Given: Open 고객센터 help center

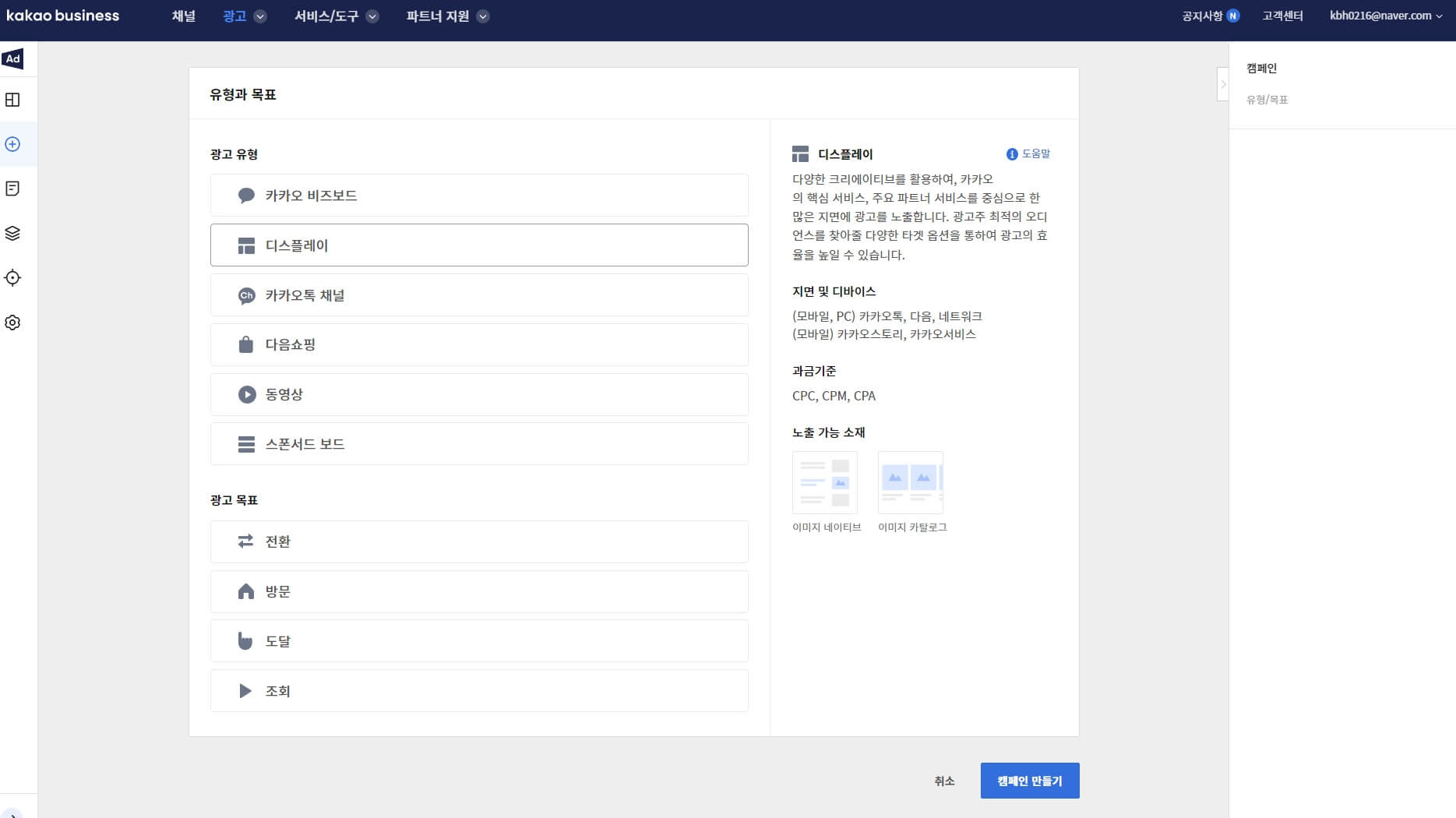Looking at the screenshot, I should point(1282,16).
